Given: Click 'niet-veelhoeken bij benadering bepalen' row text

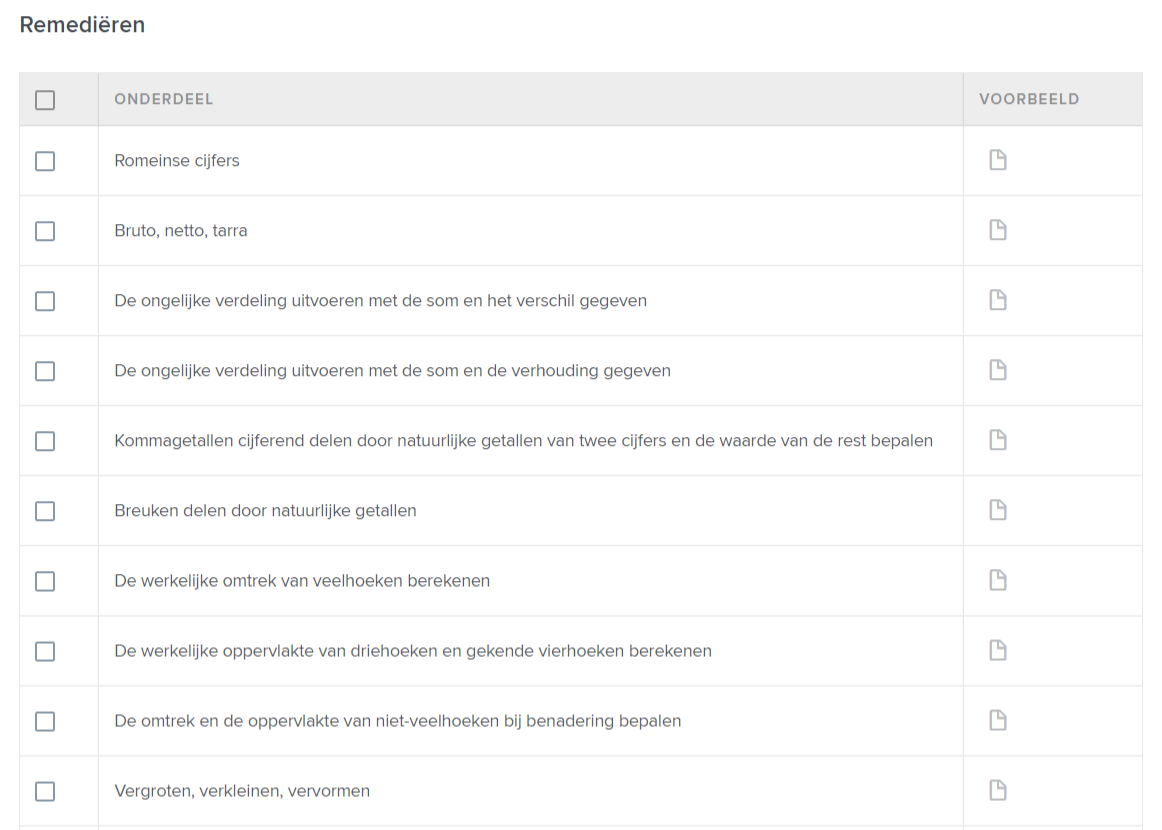Looking at the screenshot, I should click(397, 721).
